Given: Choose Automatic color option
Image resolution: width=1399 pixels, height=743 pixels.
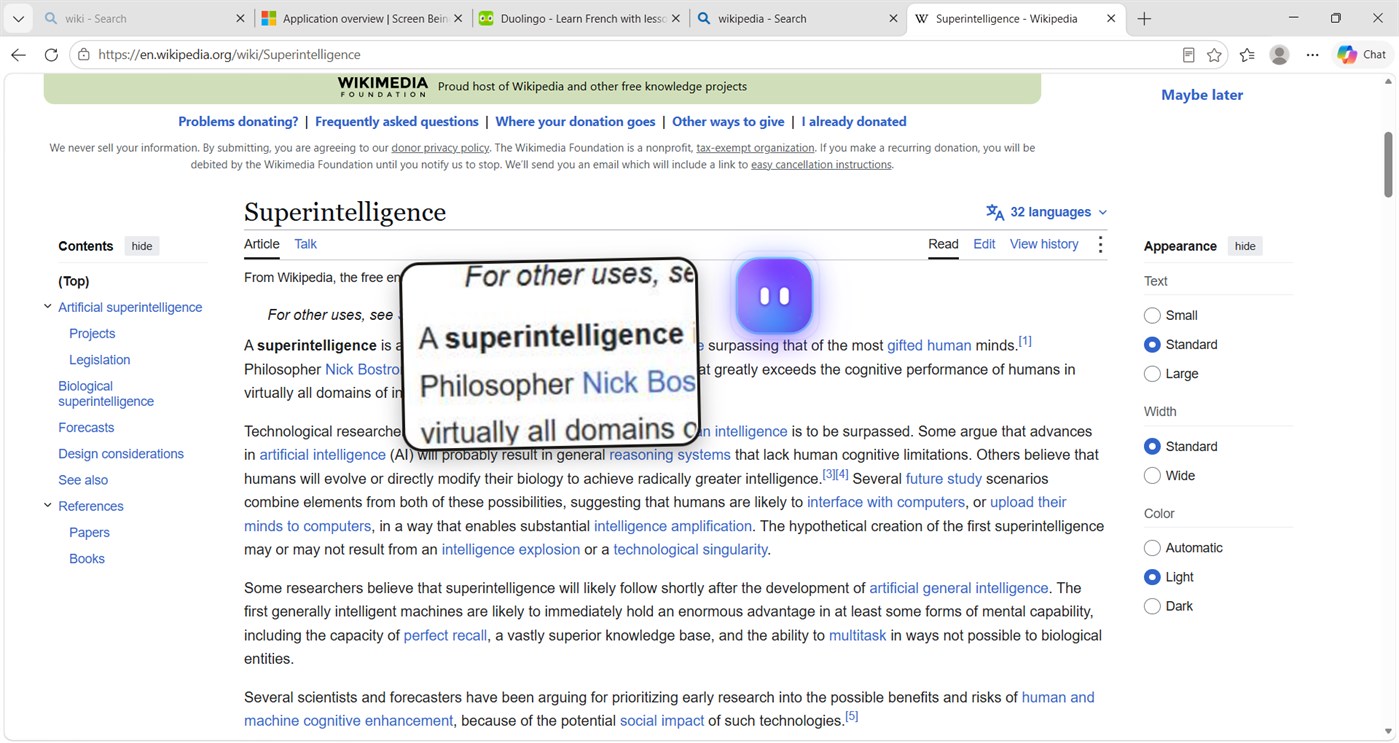Looking at the screenshot, I should (x=1152, y=548).
